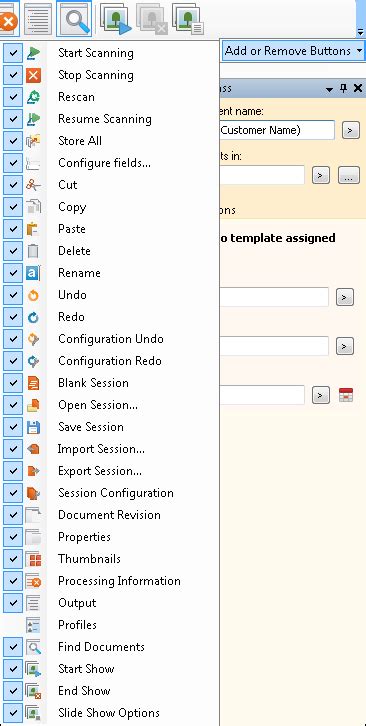Click the Export Session icon
The height and width of the screenshot is (726, 366).
33,471
